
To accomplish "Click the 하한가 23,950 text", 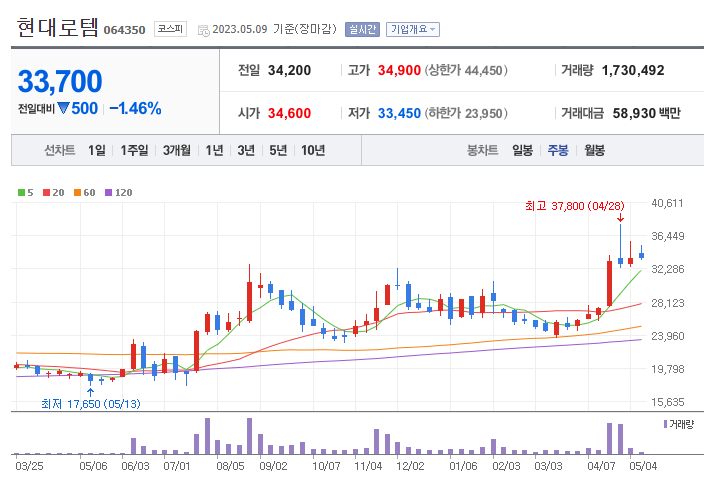I will point(466,113).
